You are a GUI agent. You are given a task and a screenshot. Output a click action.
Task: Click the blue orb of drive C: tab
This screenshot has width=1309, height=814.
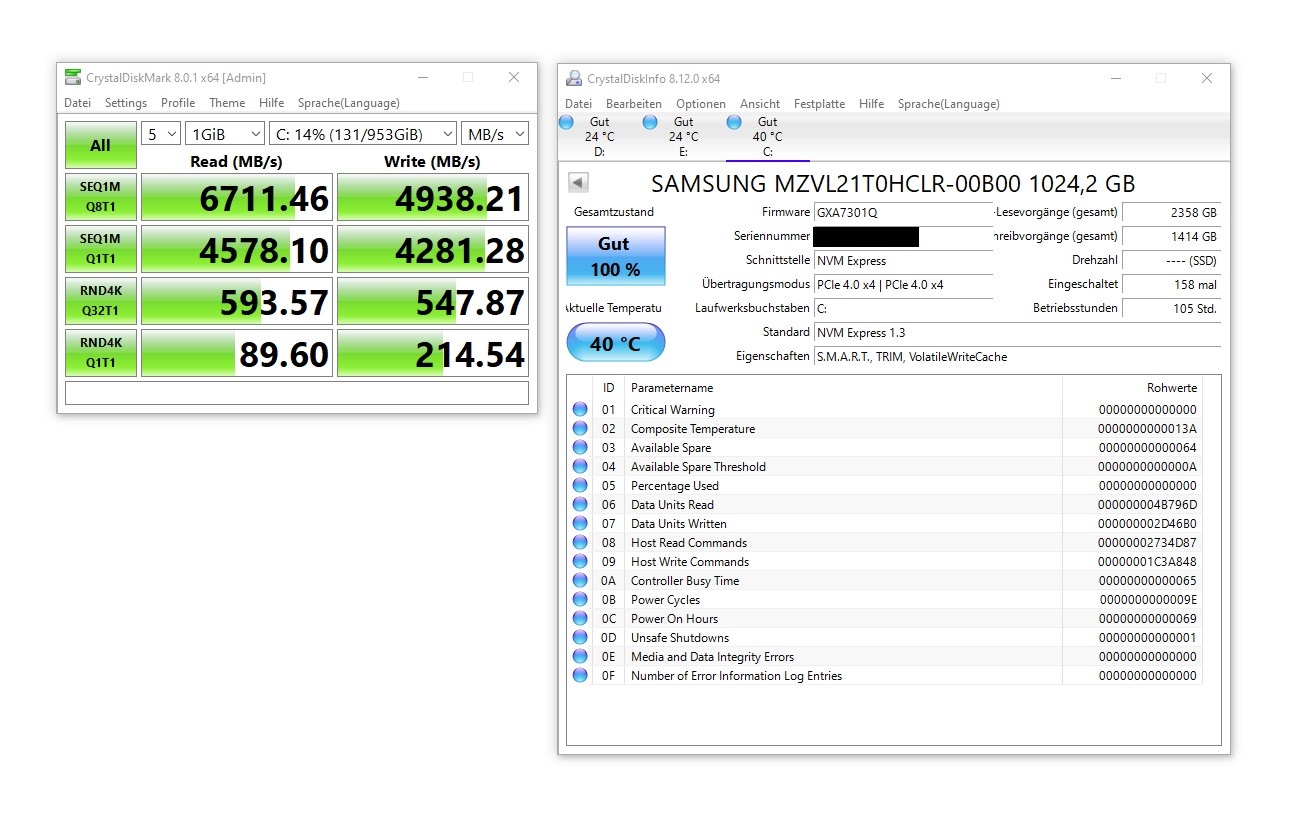point(735,122)
